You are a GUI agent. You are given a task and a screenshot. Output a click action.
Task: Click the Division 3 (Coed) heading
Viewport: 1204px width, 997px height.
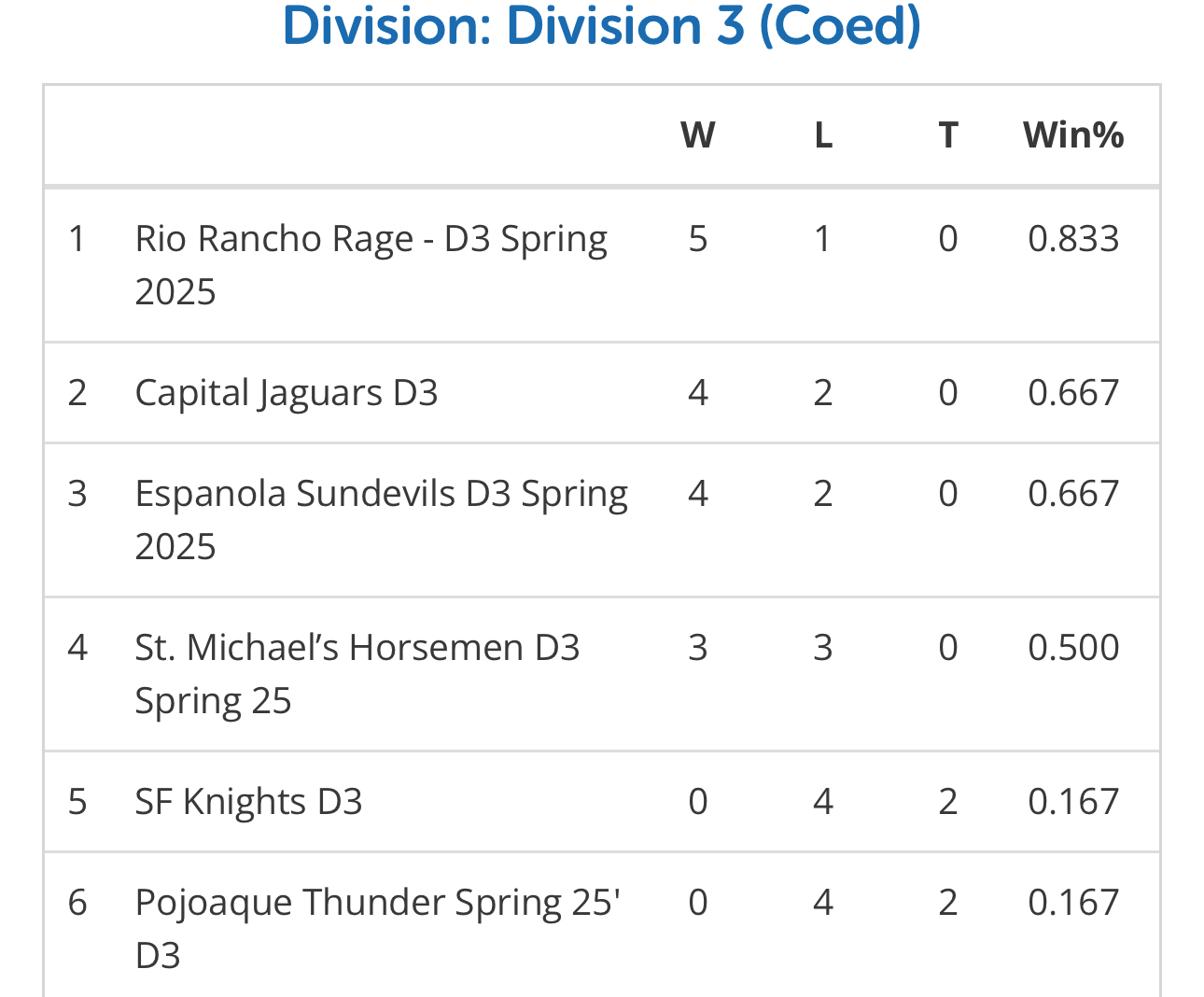pos(602,26)
